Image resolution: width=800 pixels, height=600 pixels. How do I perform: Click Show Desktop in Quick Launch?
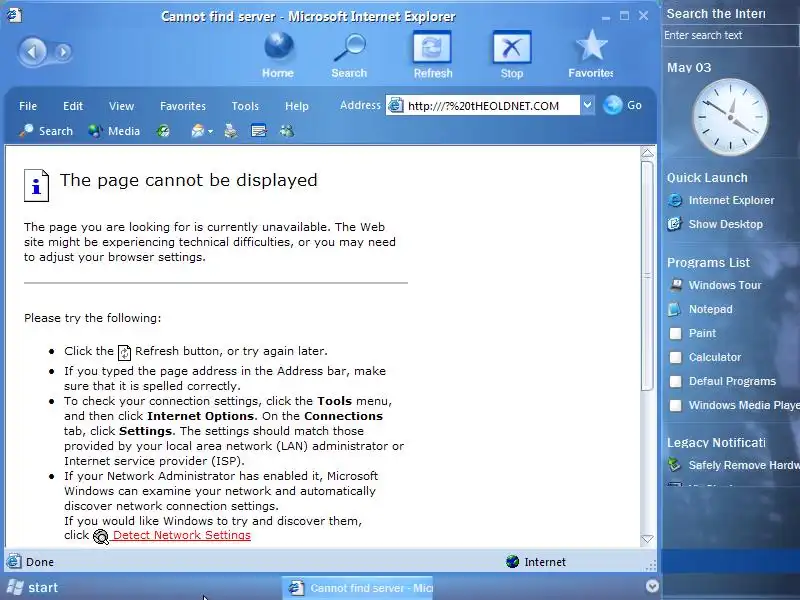(715, 224)
